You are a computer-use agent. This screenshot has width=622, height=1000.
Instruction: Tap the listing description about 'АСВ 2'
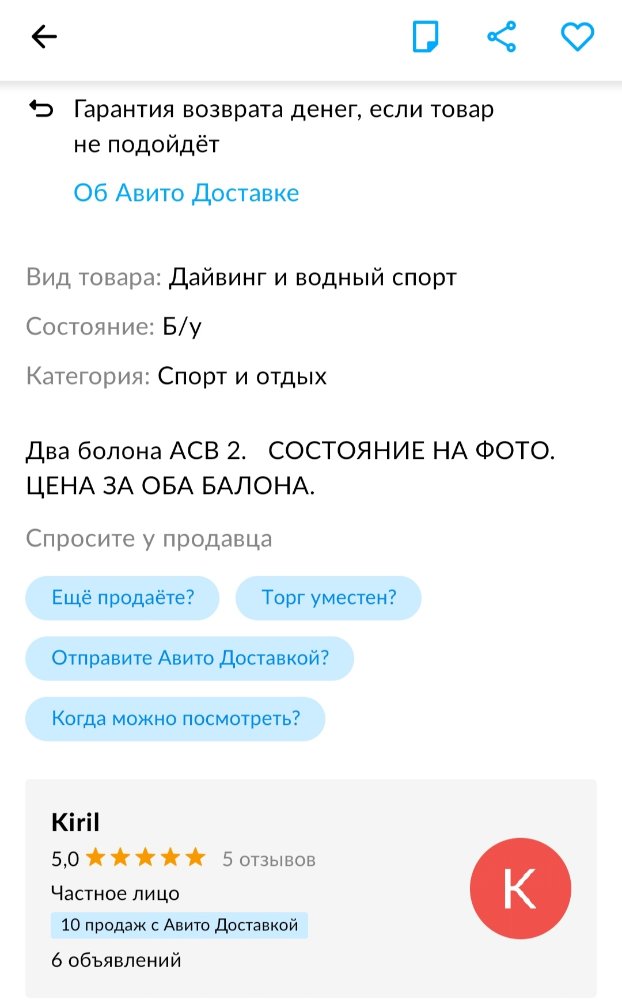[x=290, y=468]
